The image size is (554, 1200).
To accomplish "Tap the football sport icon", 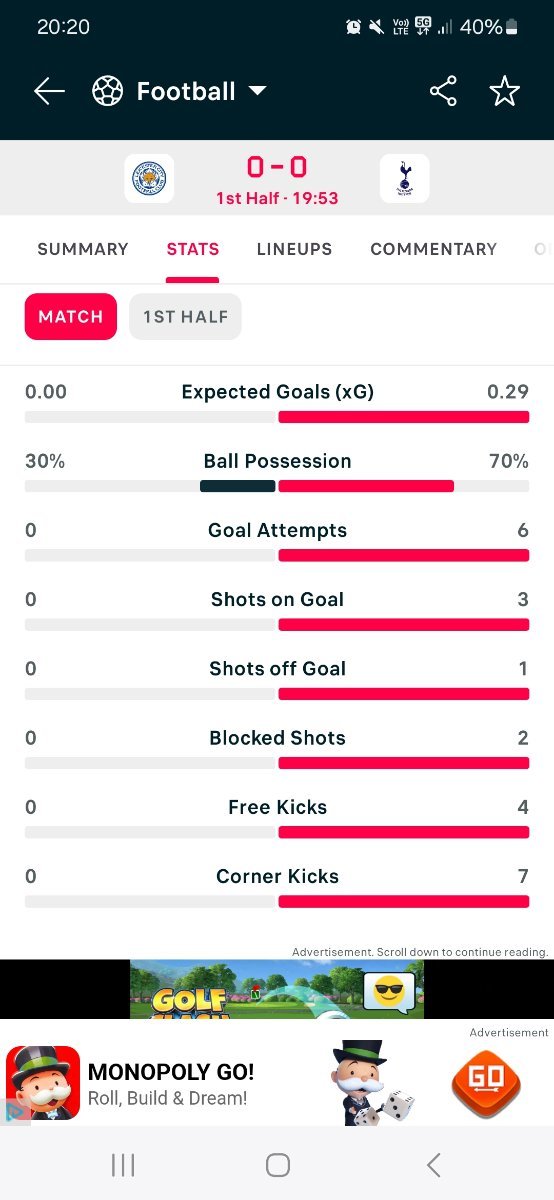I will [x=107, y=92].
